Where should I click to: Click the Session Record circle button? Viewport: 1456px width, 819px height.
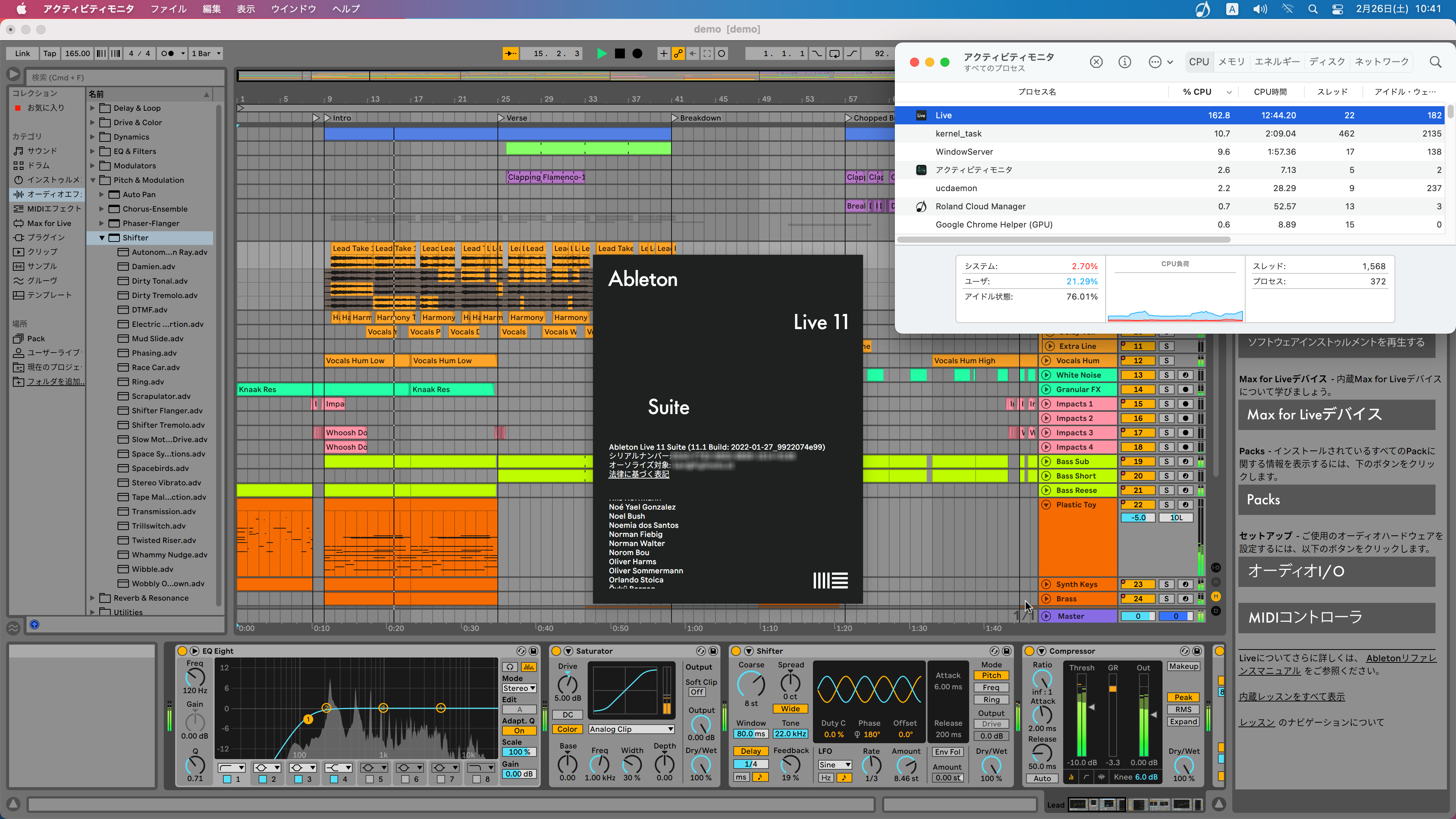pos(722,54)
